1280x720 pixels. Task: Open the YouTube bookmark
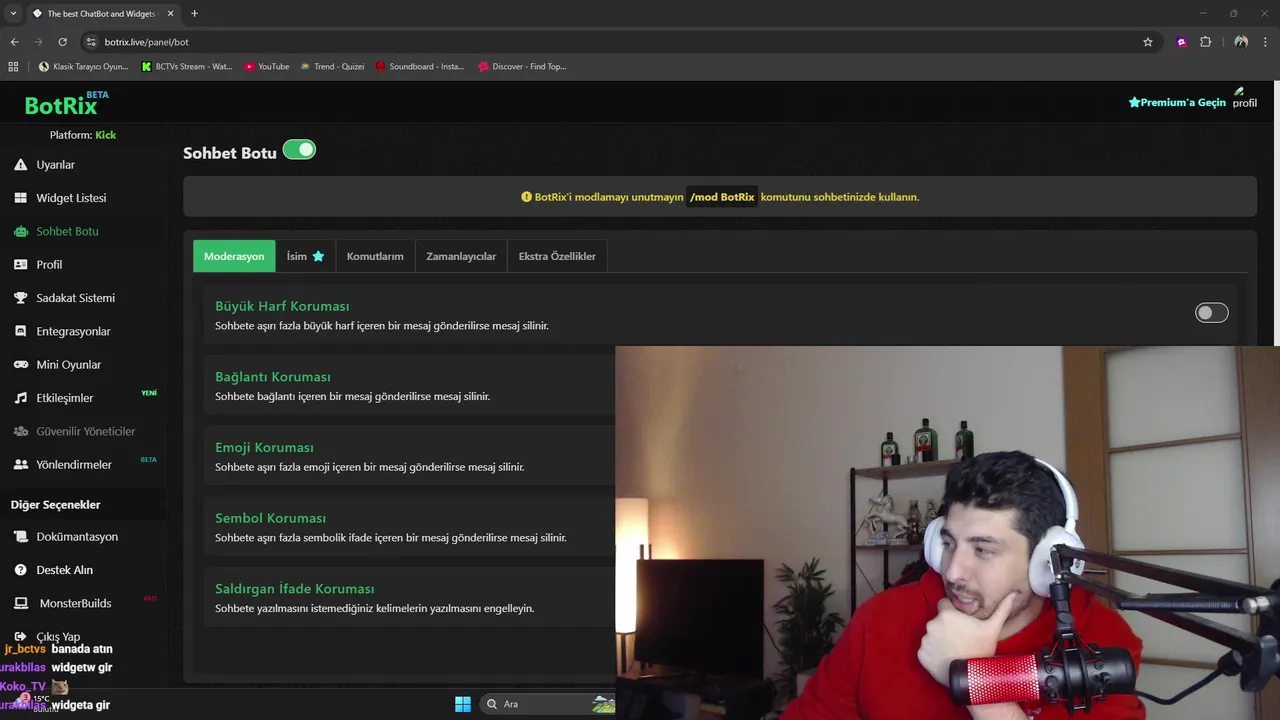click(x=267, y=67)
